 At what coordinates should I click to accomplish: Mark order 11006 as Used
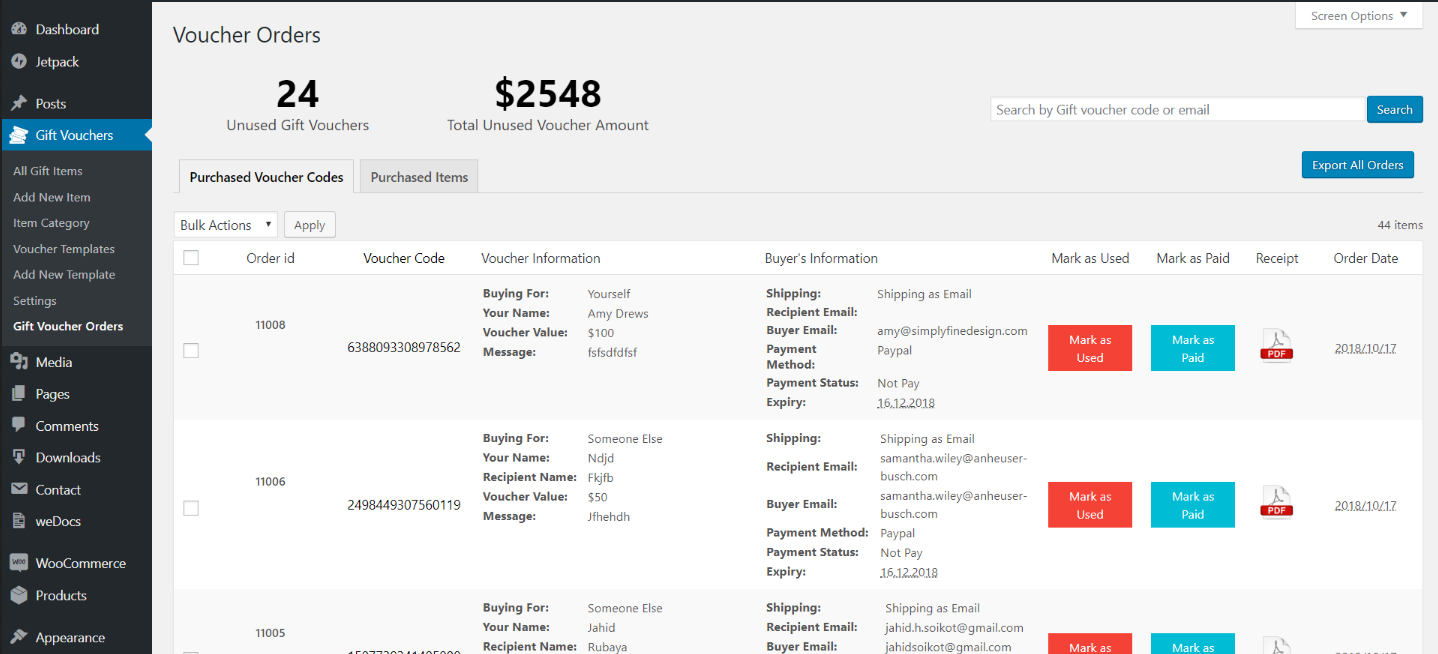[1090, 505]
